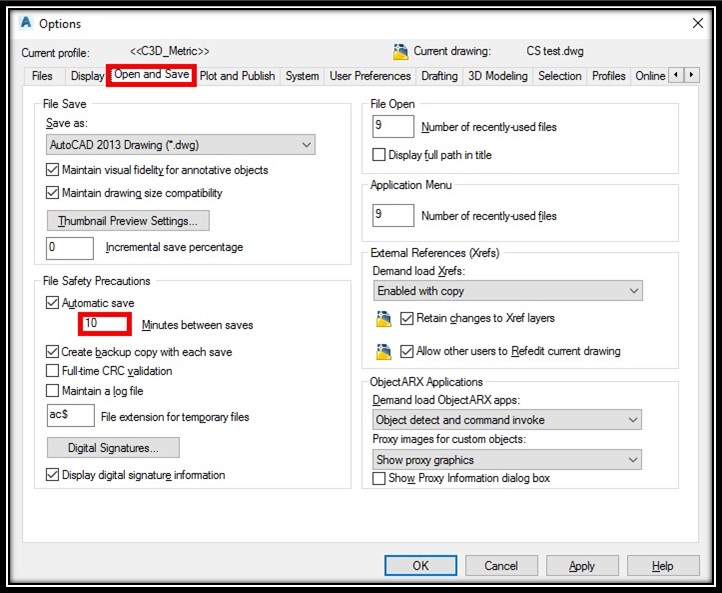Click the Help button
This screenshot has width=722, height=593.
point(663,565)
